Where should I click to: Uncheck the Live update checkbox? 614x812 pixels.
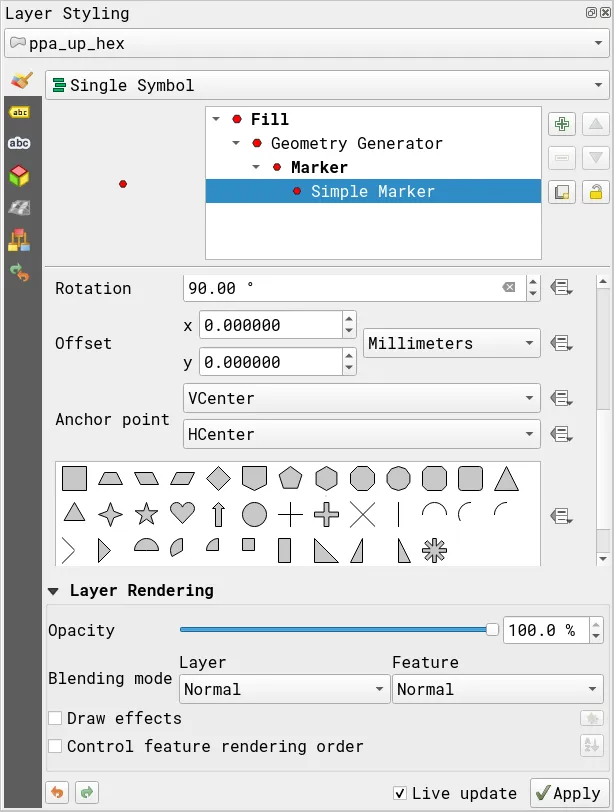coord(400,793)
